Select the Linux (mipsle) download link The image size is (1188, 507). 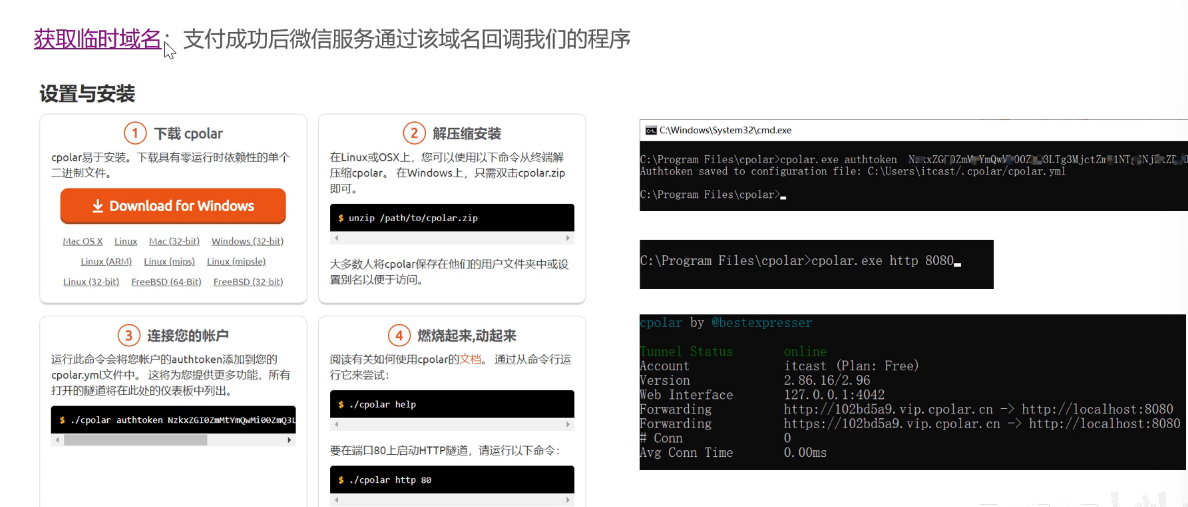coord(236,261)
